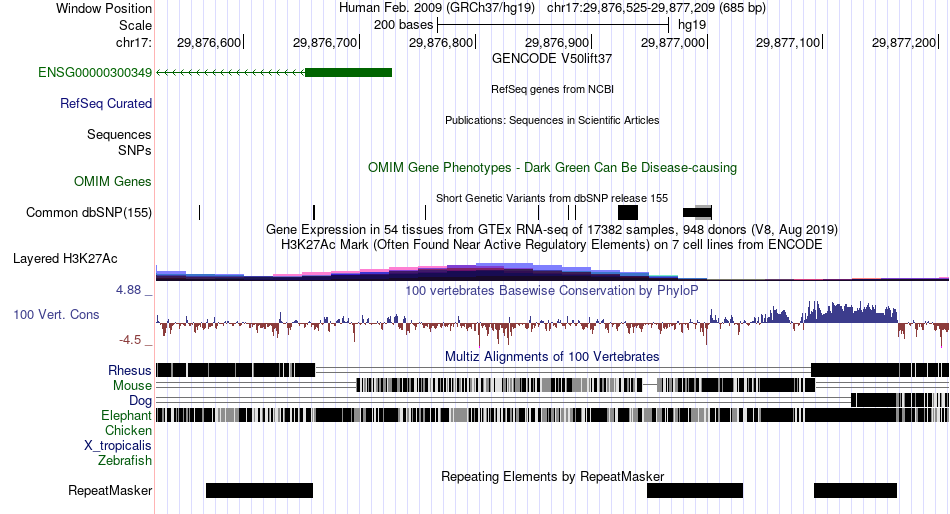
Task: Select the Mouse alignment label
Action: 132,386
